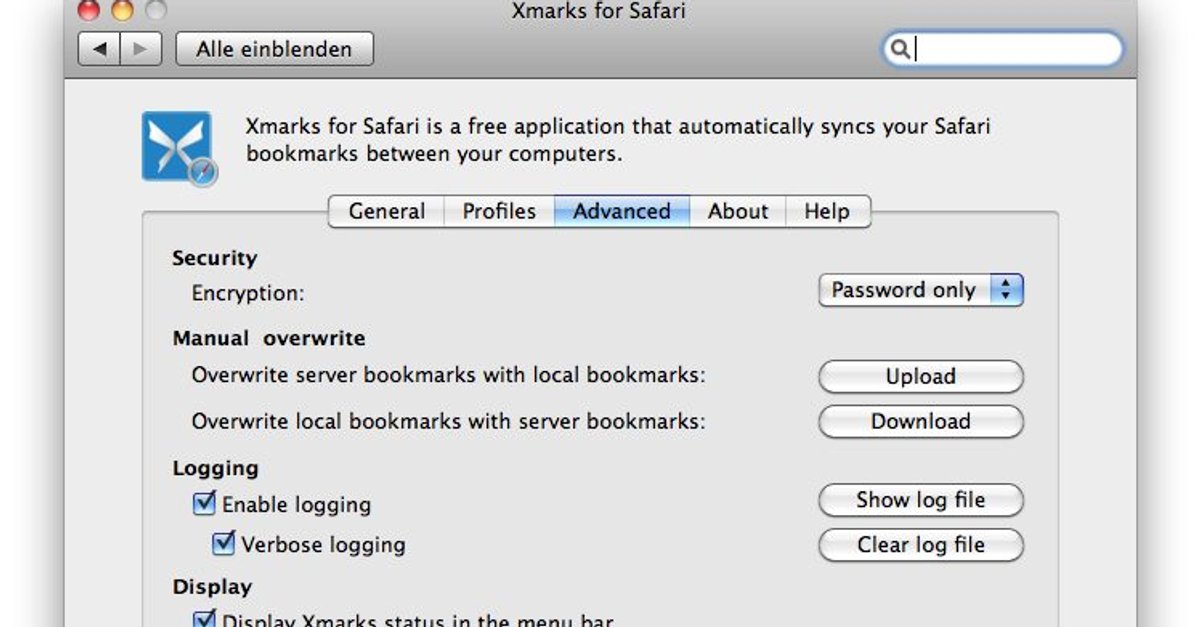Image resolution: width=1200 pixels, height=627 pixels.
Task: Go forward with the right arrow button
Action: tap(140, 49)
